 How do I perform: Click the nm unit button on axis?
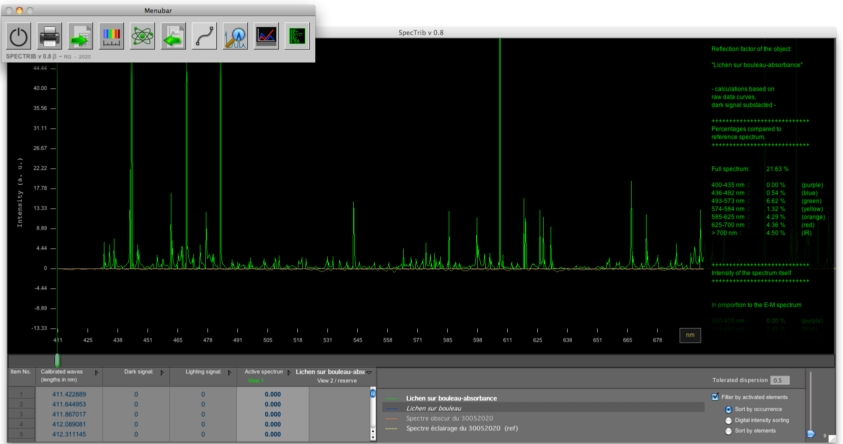pyautogui.click(x=690, y=335)
